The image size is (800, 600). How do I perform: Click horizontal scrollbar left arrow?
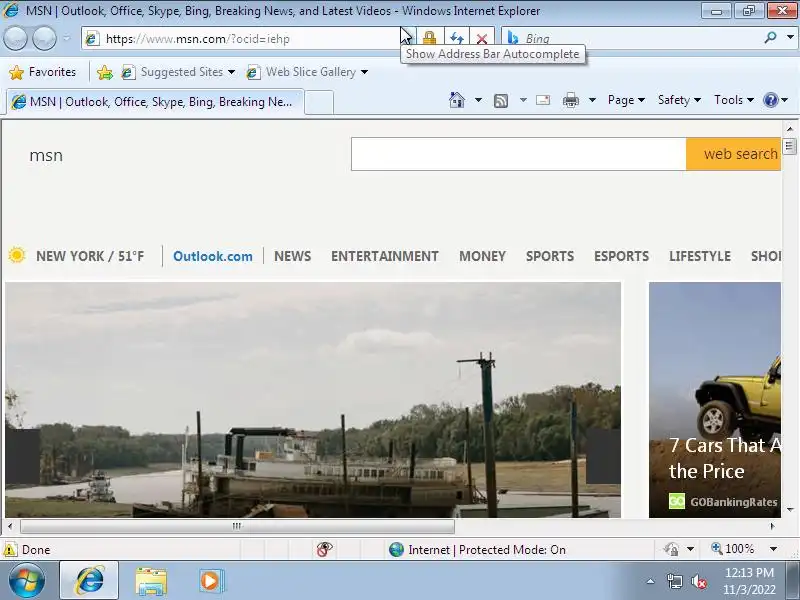point(10,526)
